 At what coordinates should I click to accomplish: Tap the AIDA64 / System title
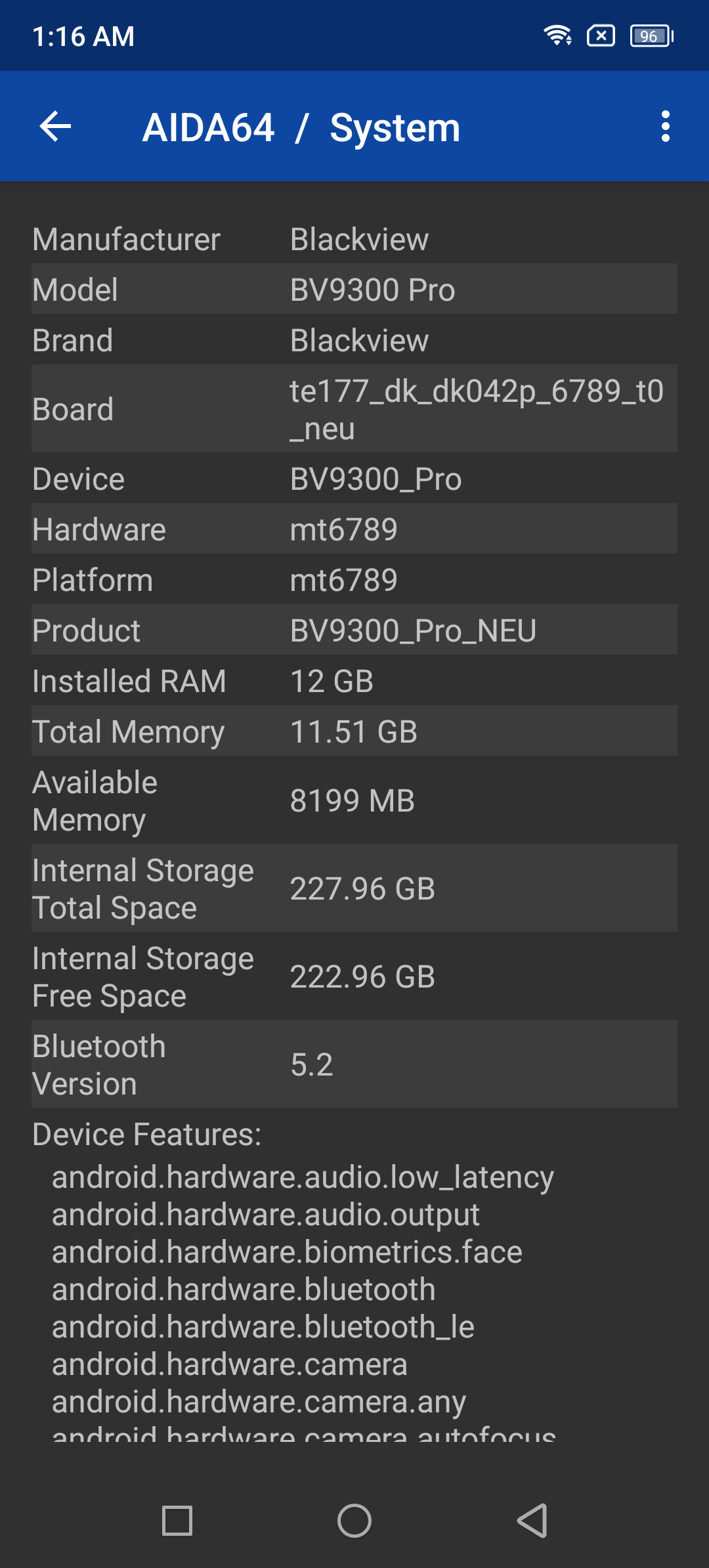pos(301,127)
